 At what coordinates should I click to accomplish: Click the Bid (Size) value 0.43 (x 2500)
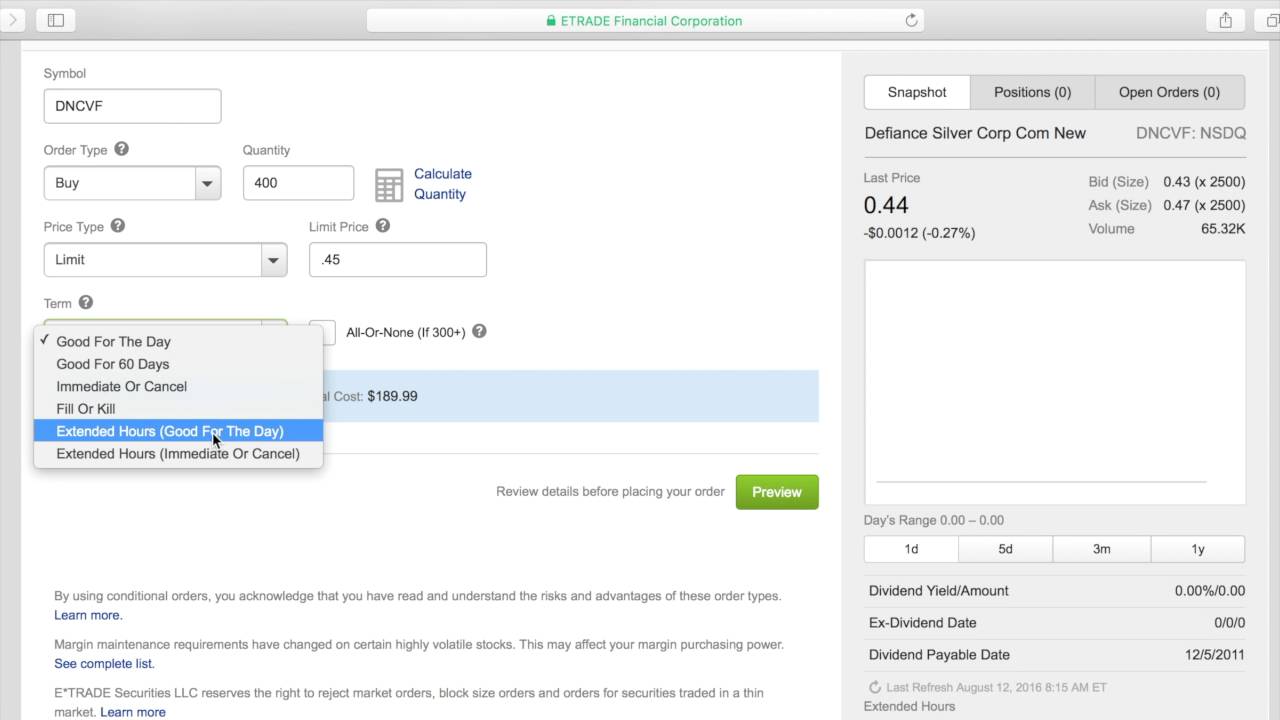[1204, 182]
